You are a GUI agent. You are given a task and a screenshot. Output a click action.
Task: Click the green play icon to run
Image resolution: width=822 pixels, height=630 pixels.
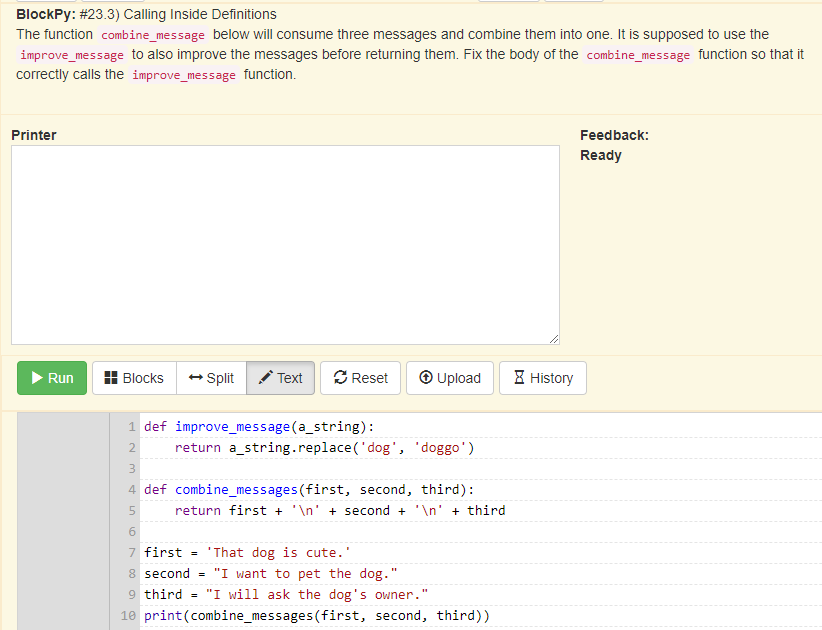pos(34,378)
